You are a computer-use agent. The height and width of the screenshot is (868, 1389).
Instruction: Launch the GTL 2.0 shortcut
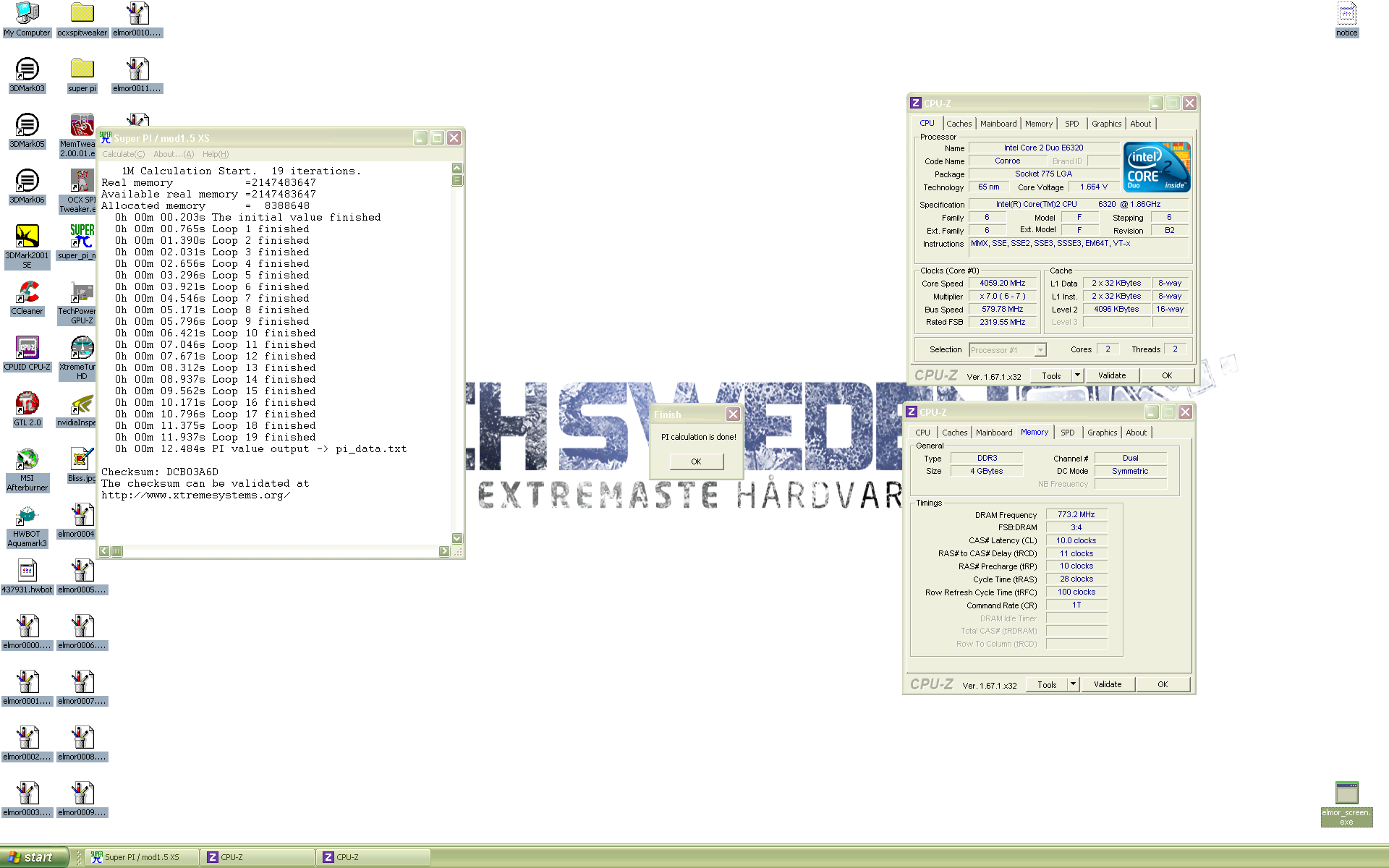27,409
